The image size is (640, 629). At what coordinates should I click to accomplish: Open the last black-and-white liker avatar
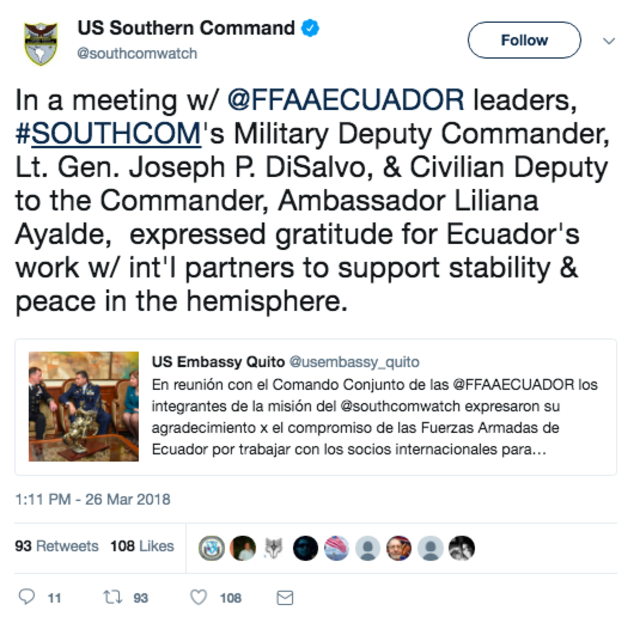[x=462, y=548]
